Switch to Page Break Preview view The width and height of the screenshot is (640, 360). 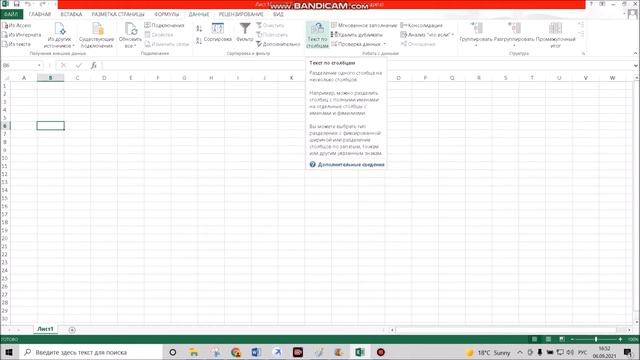tap(562, 339)
